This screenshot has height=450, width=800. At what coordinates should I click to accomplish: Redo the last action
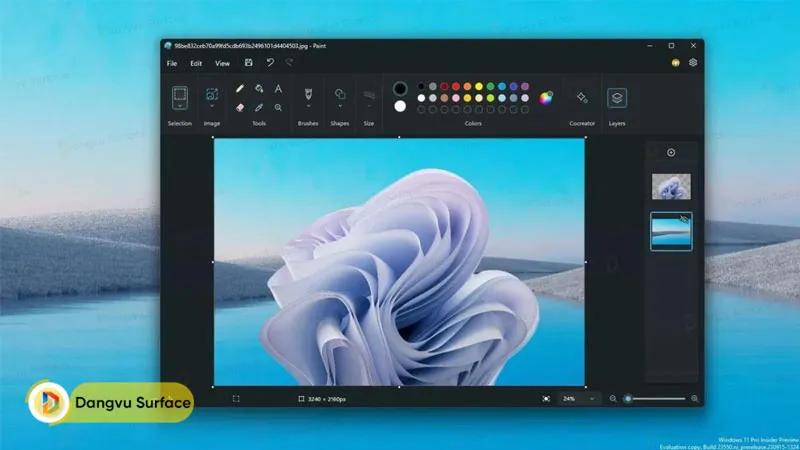click(x=289, y=63)
